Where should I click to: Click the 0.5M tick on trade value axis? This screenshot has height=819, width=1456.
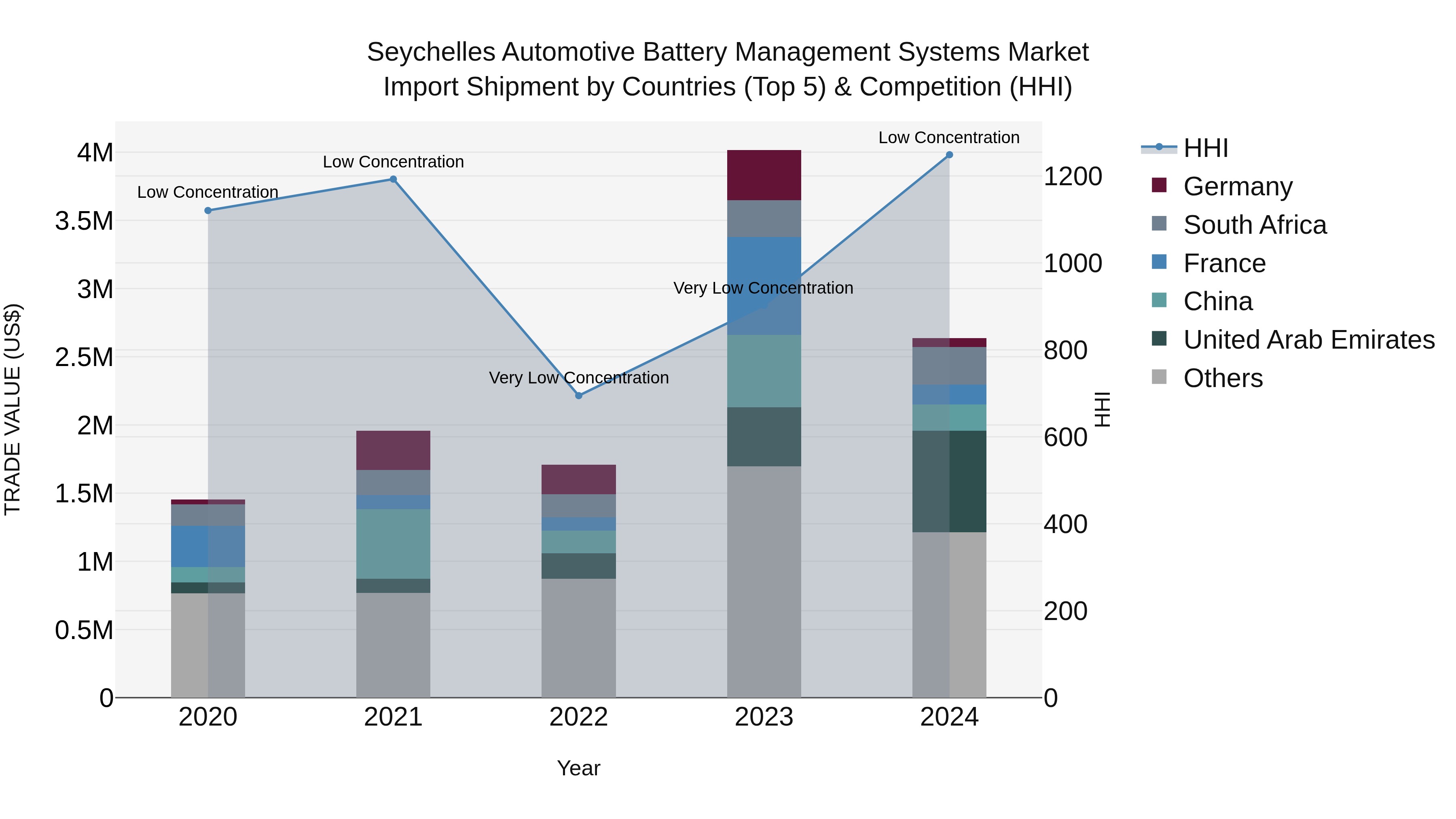click(84, 630)
